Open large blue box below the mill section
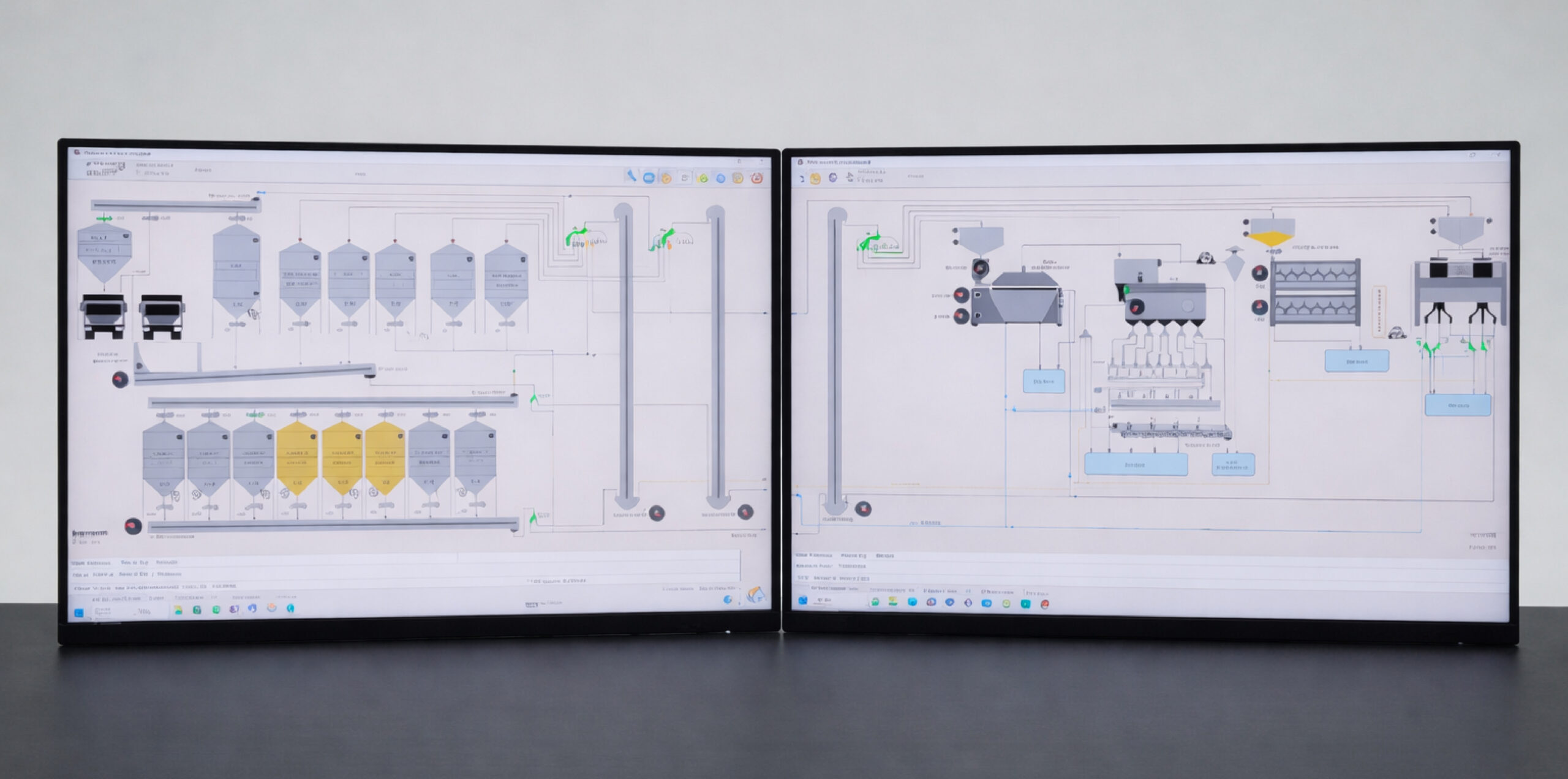 1136,465
